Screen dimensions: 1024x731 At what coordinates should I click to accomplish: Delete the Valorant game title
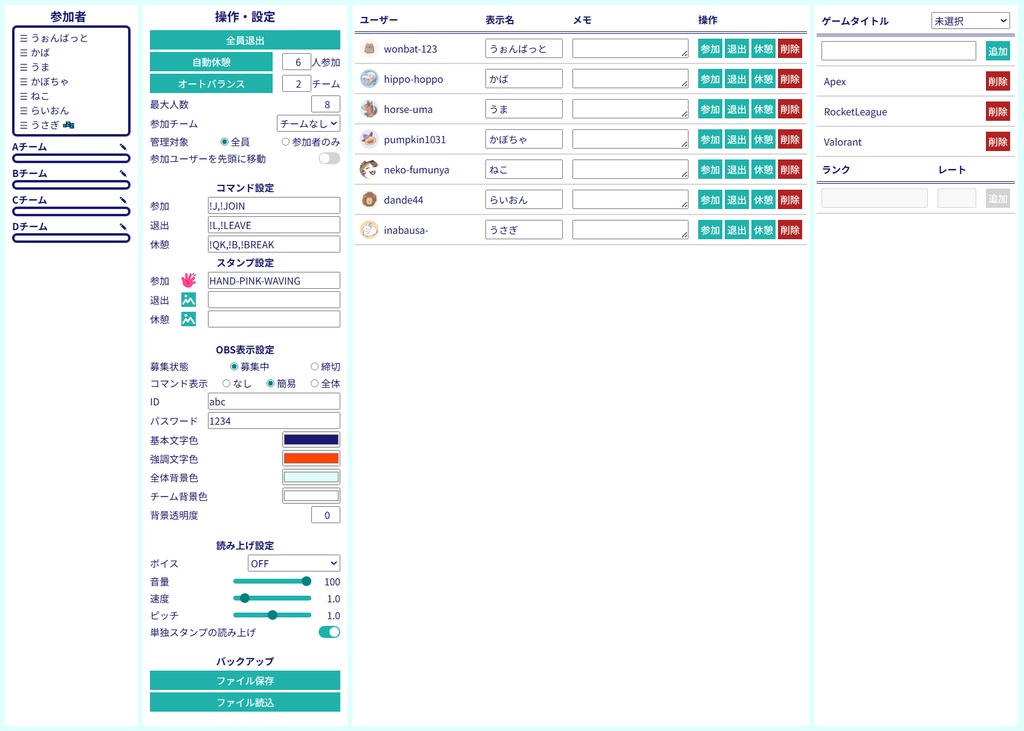(998, 141)
